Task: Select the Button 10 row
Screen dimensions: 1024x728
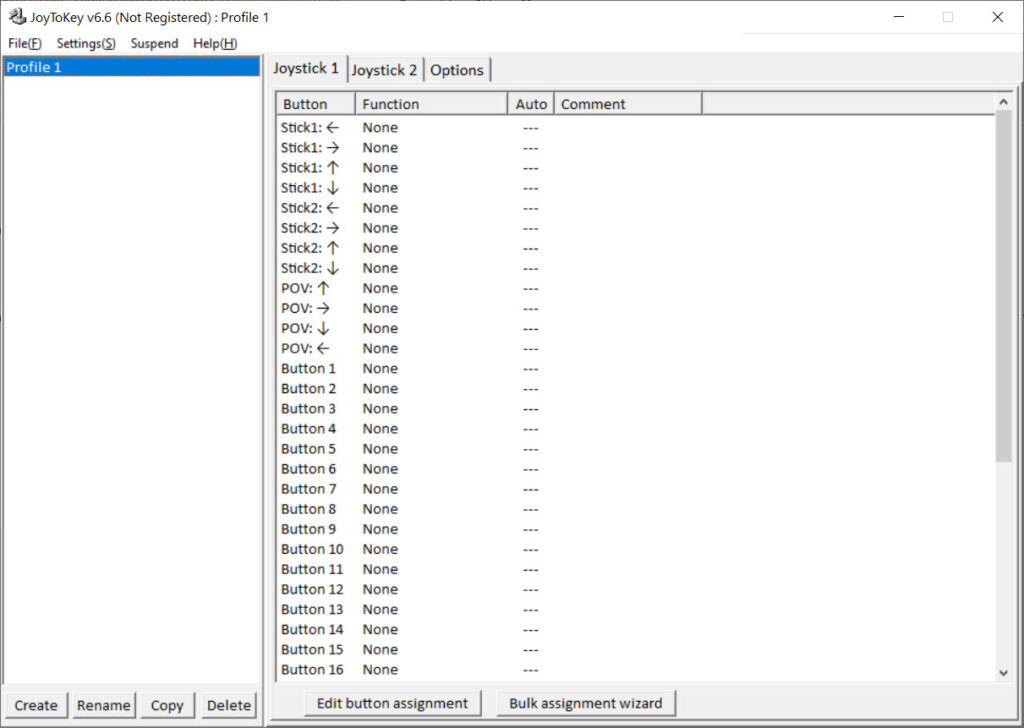Action: 635,549
